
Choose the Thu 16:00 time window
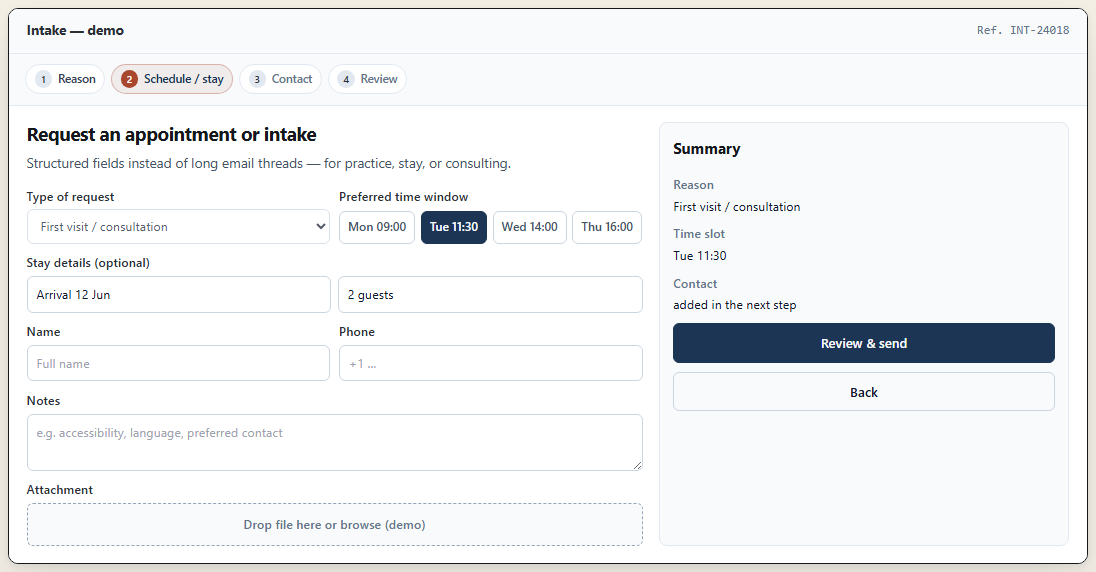(x=607, y=227)
